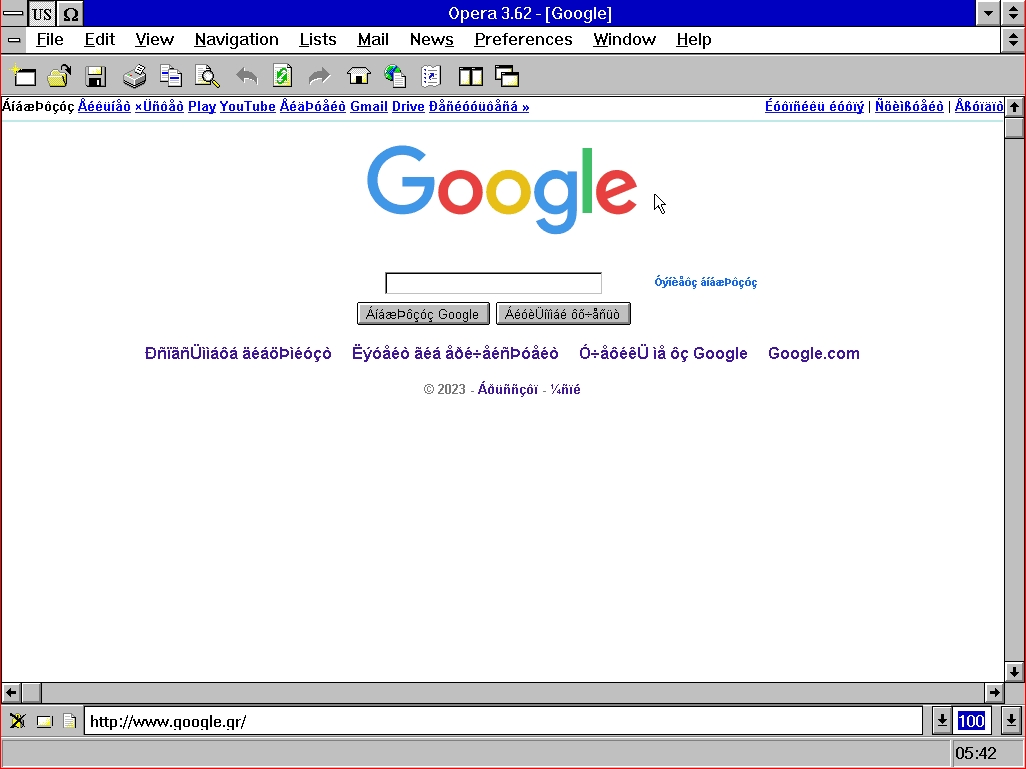Open the YouTube link
Viewport: 1026px width, 769px height.
pos(247,107)
